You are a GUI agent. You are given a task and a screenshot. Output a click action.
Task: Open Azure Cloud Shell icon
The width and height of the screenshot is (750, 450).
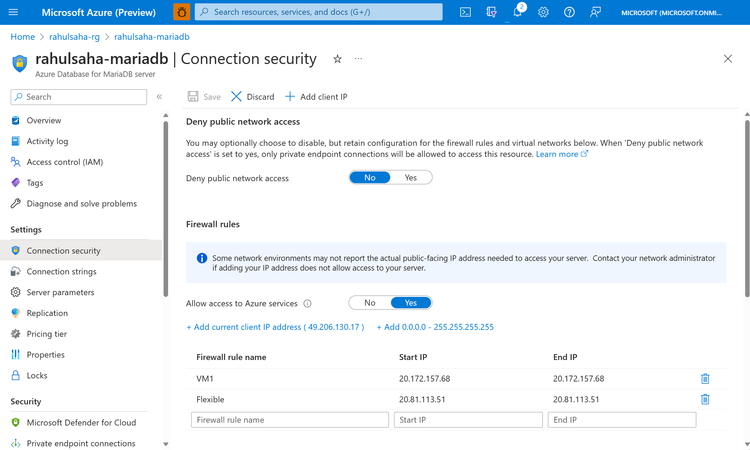click(465, 12)
